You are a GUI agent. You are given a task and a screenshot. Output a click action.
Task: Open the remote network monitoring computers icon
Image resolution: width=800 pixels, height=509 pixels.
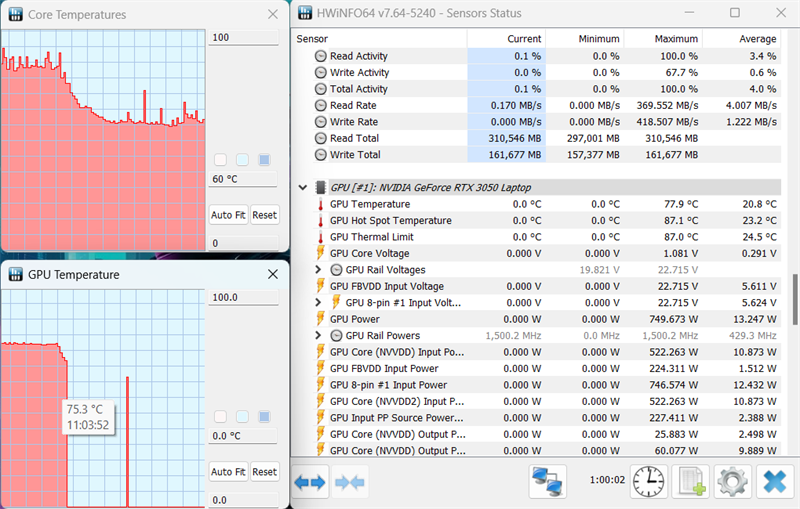coord(547,481)
